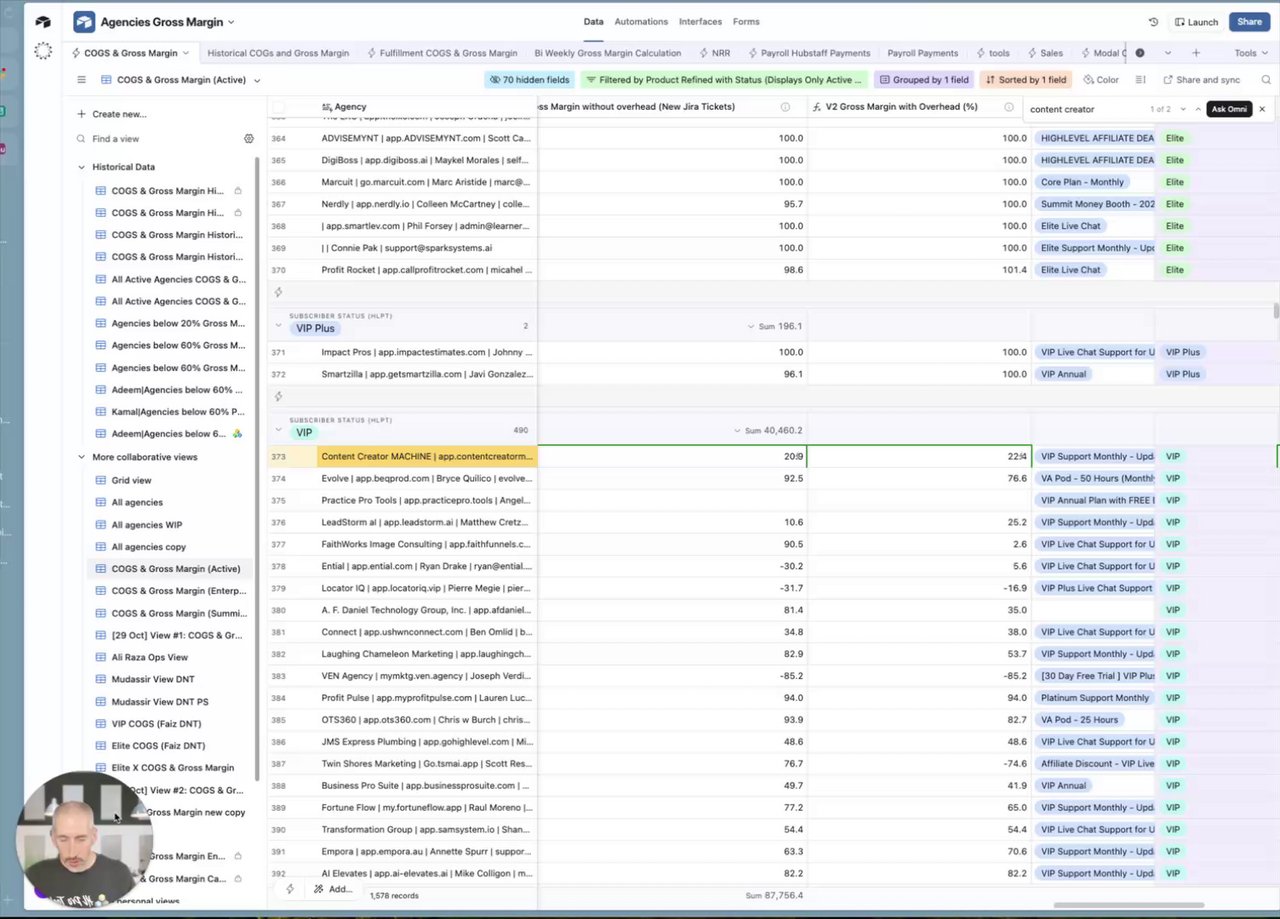This screenshot has width=1280, height=919.
Task: Collapse the VIP Plus group
Action: (279, 326)
